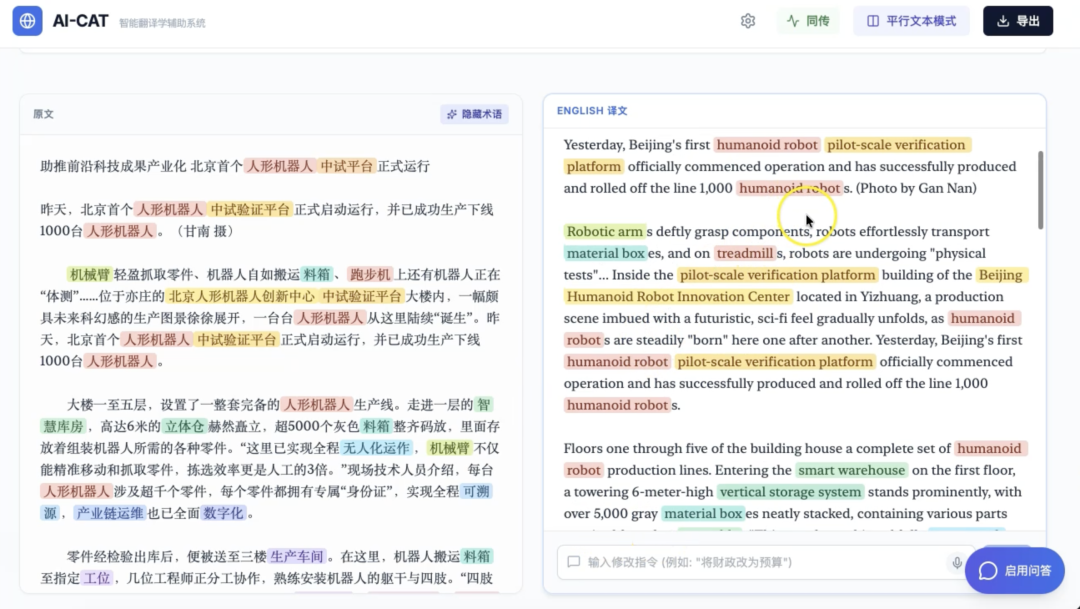Click the chat bubble icon in the input field

[572, 563]
